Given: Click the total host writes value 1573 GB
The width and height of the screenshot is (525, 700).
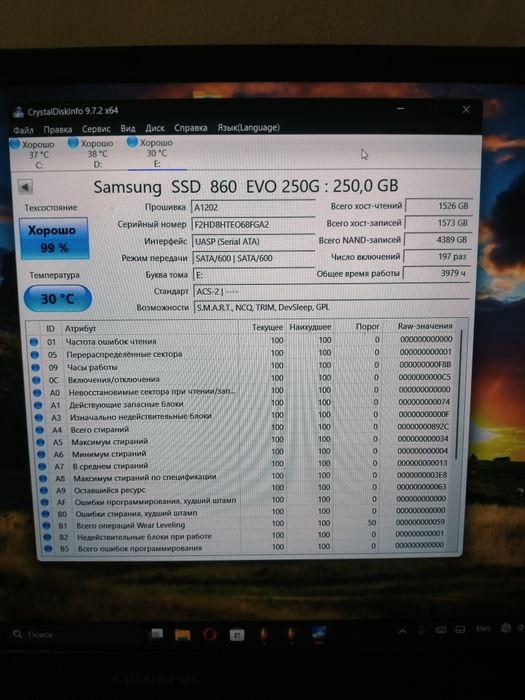Looking at the screenshot, I should coord(438,222).
